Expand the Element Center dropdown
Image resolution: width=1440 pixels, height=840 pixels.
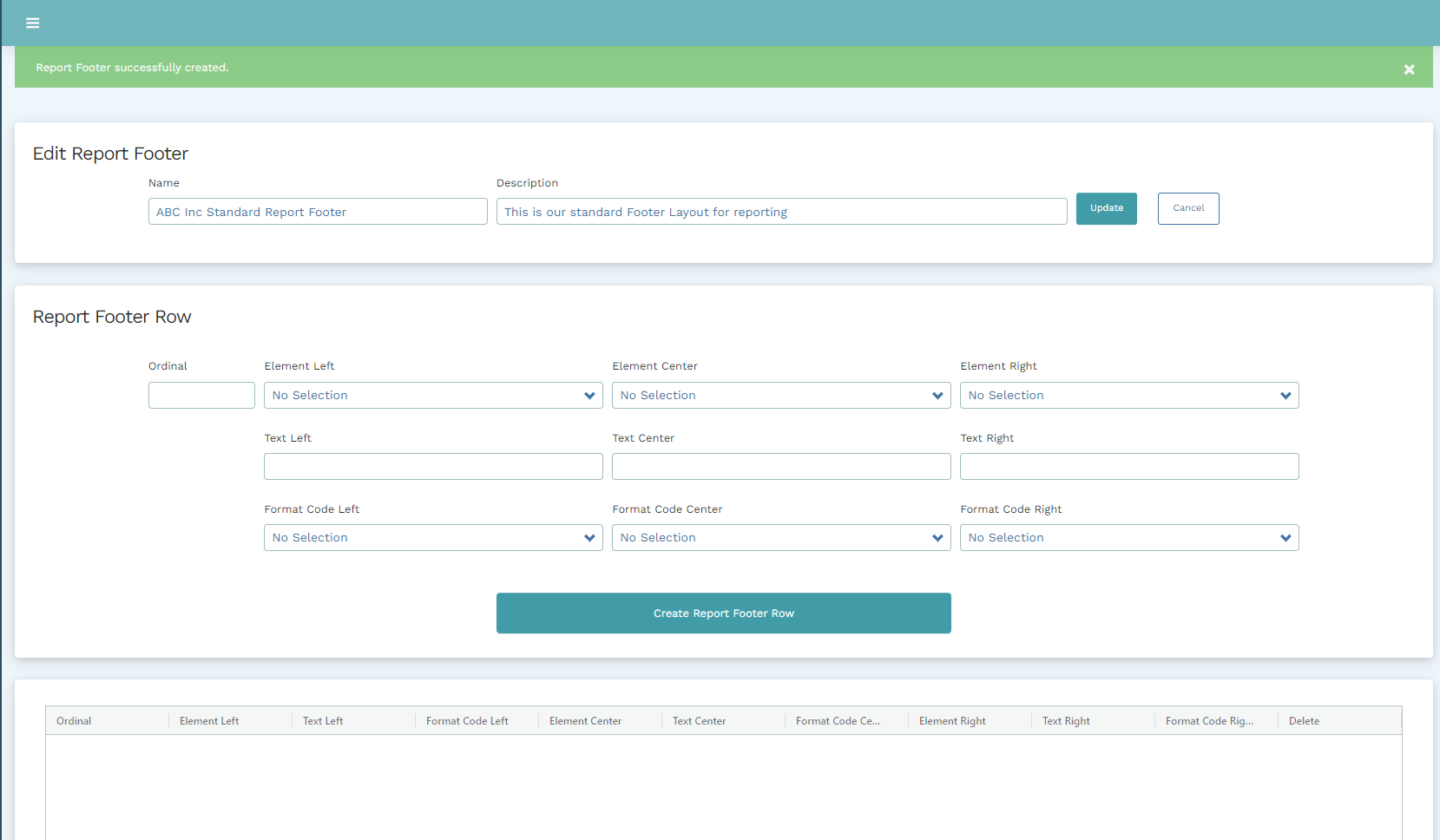pyautogui.click(x=781, y=396)
